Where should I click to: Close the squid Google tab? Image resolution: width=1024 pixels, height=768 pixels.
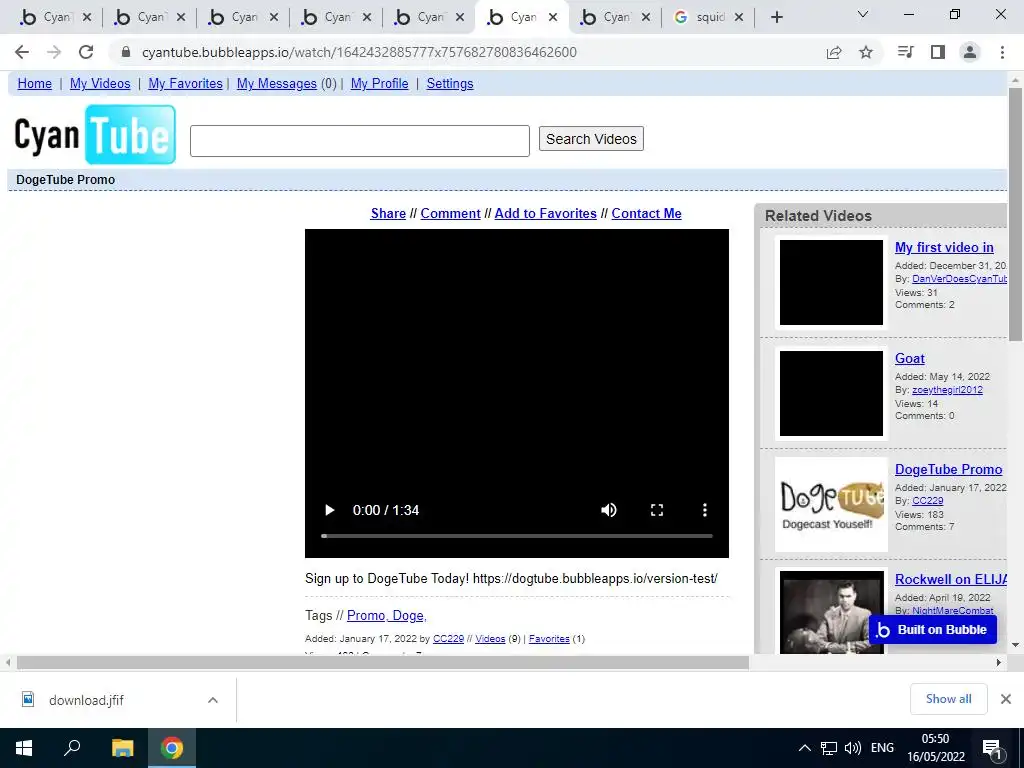739,18
